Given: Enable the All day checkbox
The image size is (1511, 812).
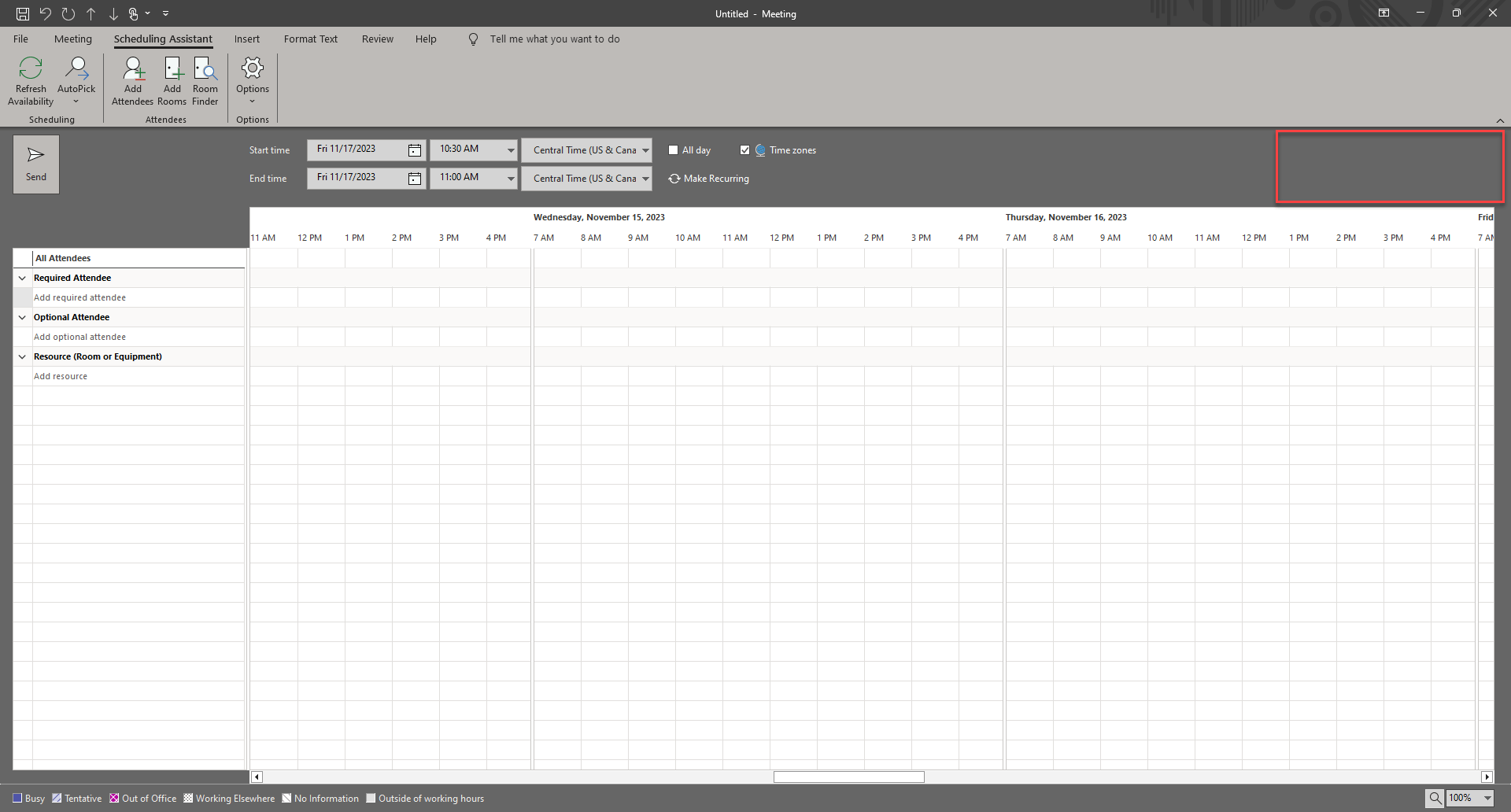Looking at the screenshot, I should coord(674,149).
